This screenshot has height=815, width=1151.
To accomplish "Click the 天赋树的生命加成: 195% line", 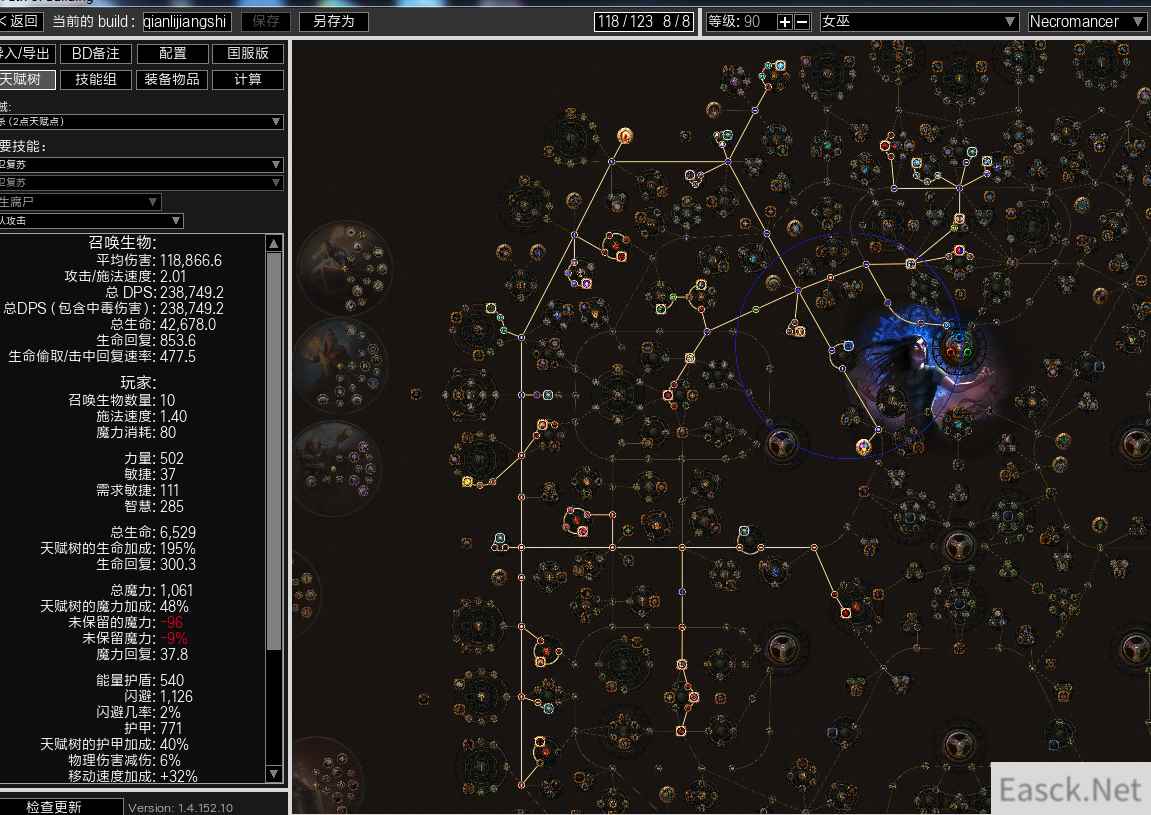I will click(x=117, y=548).
